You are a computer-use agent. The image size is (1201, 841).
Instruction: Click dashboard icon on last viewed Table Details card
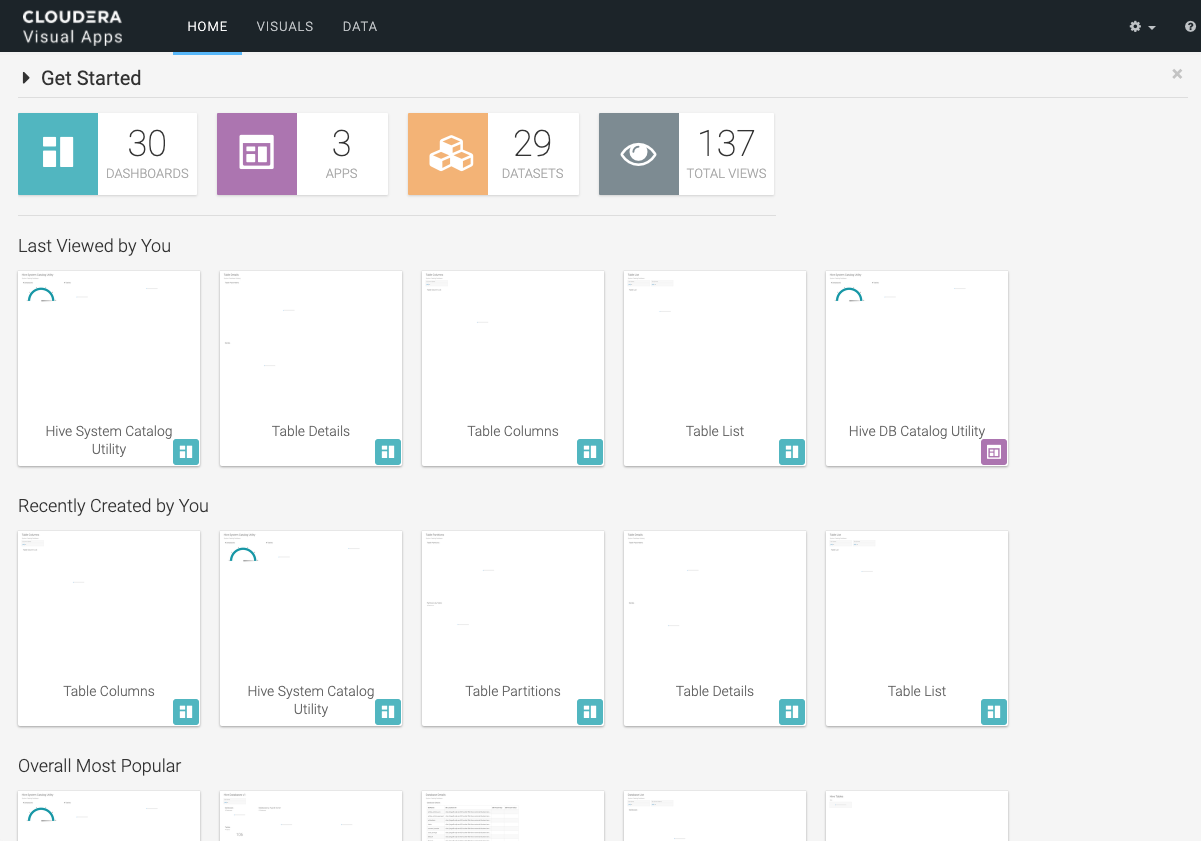coord(387,452)
